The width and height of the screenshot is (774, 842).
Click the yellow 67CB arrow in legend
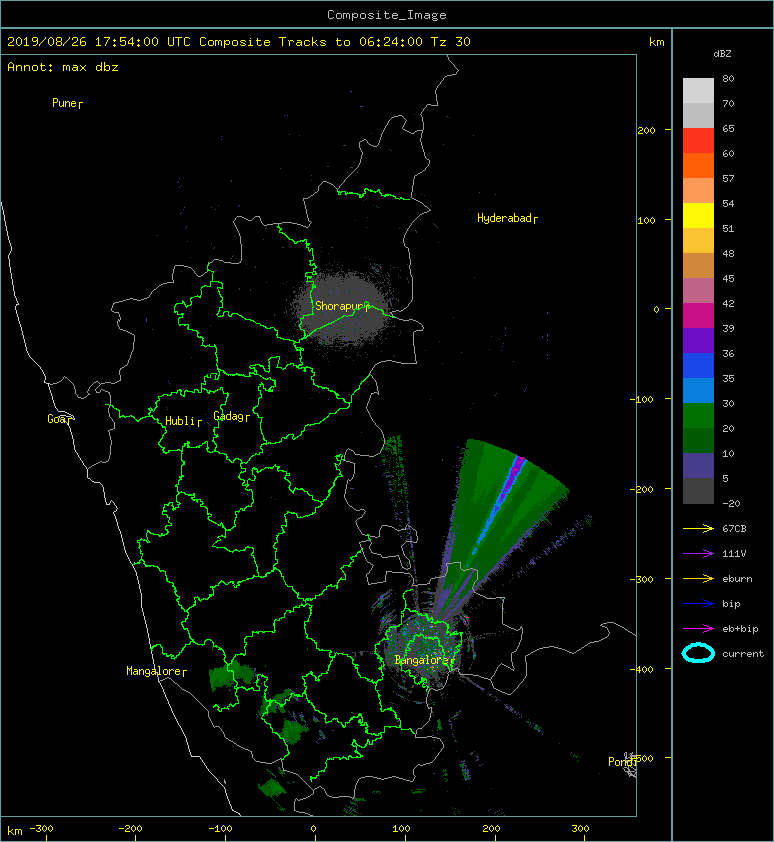pyautogui.click(x=698, y=528)
